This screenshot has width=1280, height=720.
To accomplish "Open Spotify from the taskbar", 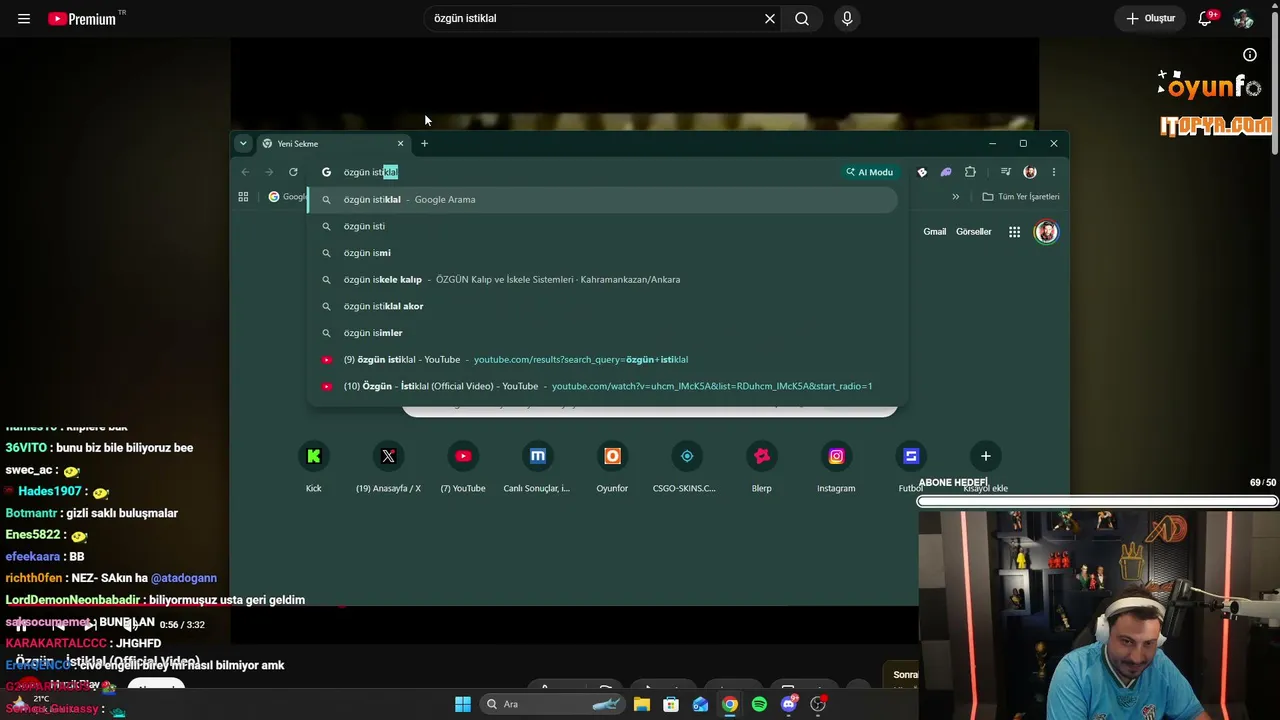I will pyautogui.click(x=759, y=704).
